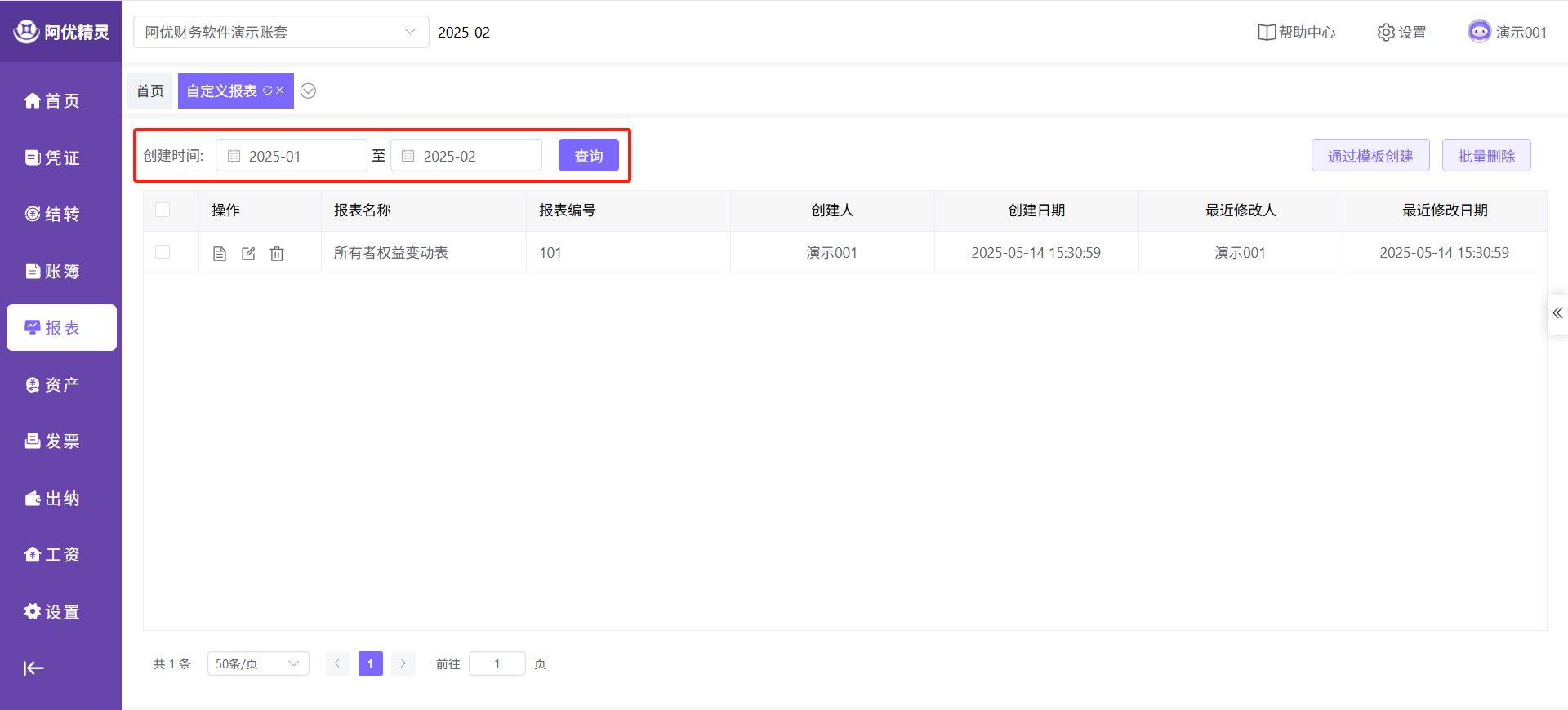The width and height of the screenshot is (1568, 710).
Task: Click the view document icon in report row
Action: 219,254
